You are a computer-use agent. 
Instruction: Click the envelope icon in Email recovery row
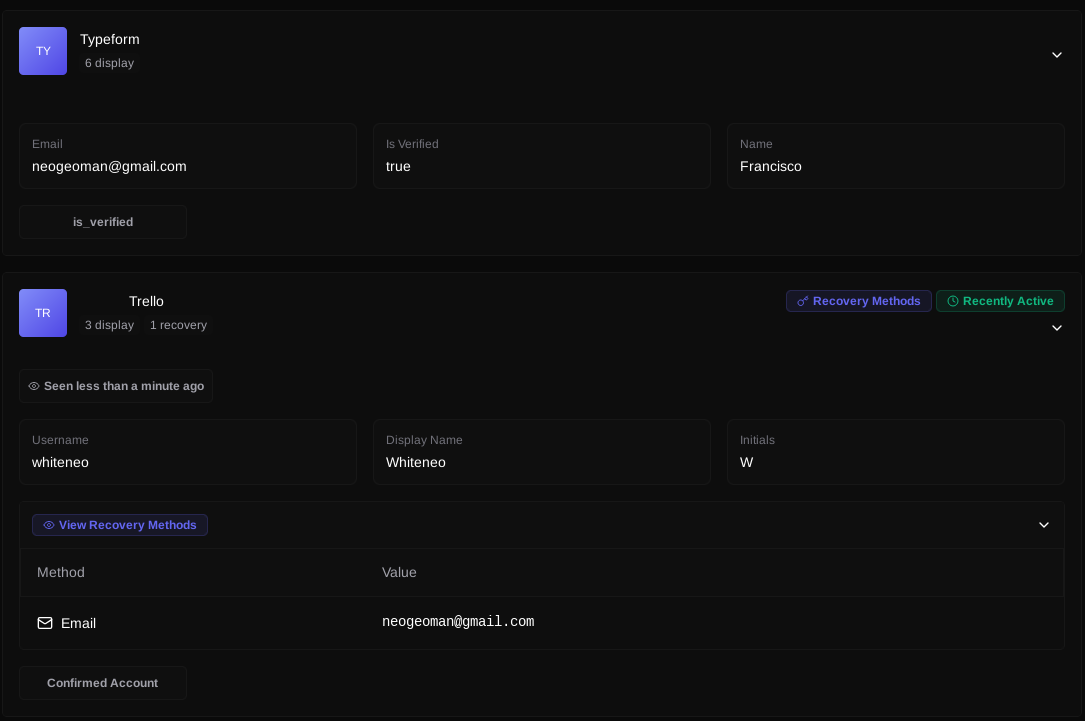(x=45, y=623)
